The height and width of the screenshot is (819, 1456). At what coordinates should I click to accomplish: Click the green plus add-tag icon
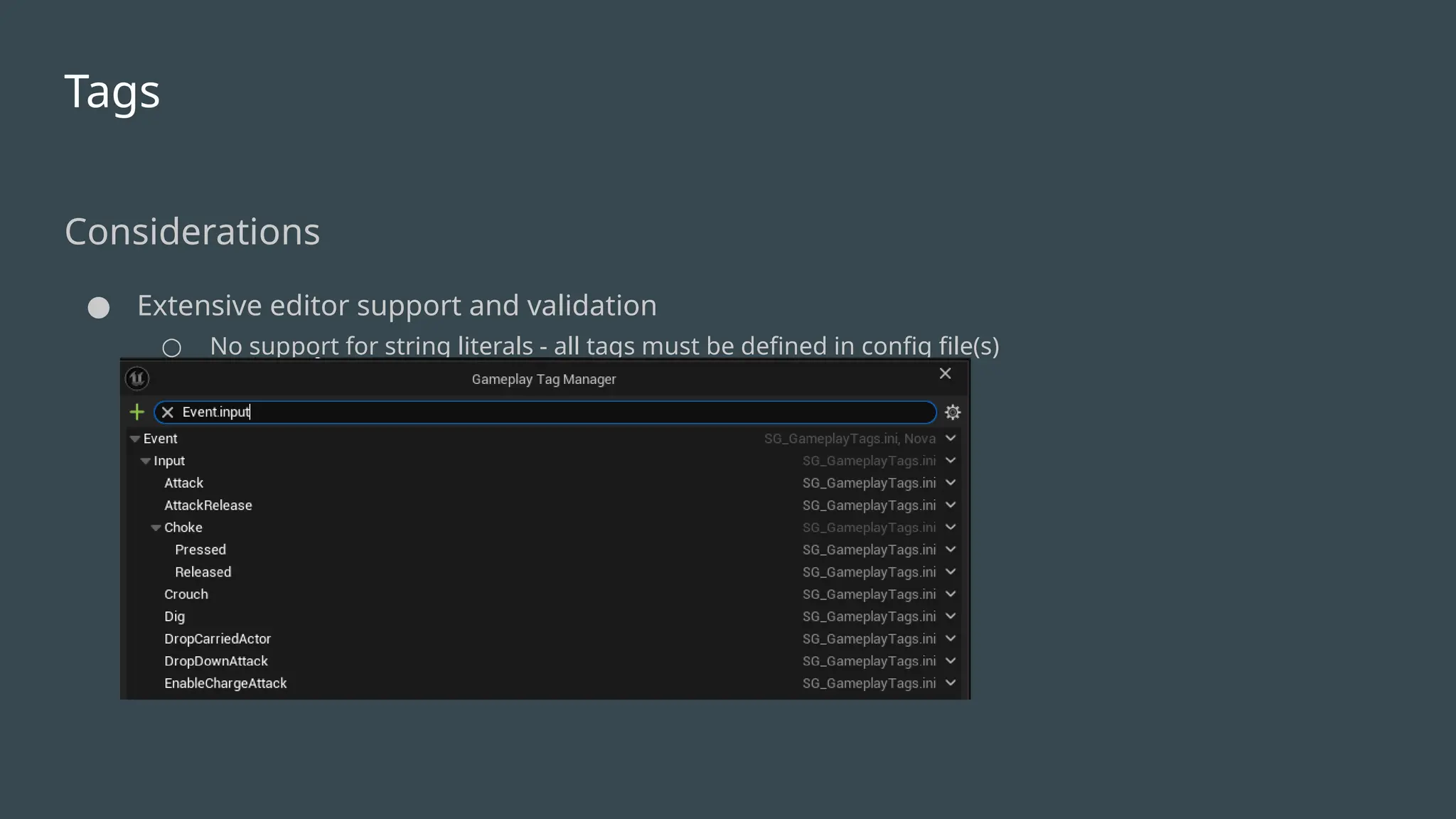136,412
